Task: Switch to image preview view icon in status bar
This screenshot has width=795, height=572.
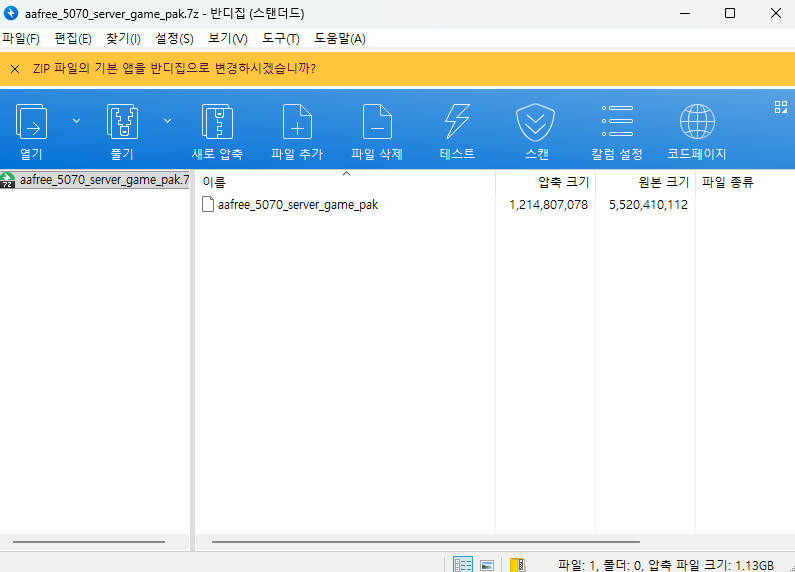Action: tap(487, 564)
